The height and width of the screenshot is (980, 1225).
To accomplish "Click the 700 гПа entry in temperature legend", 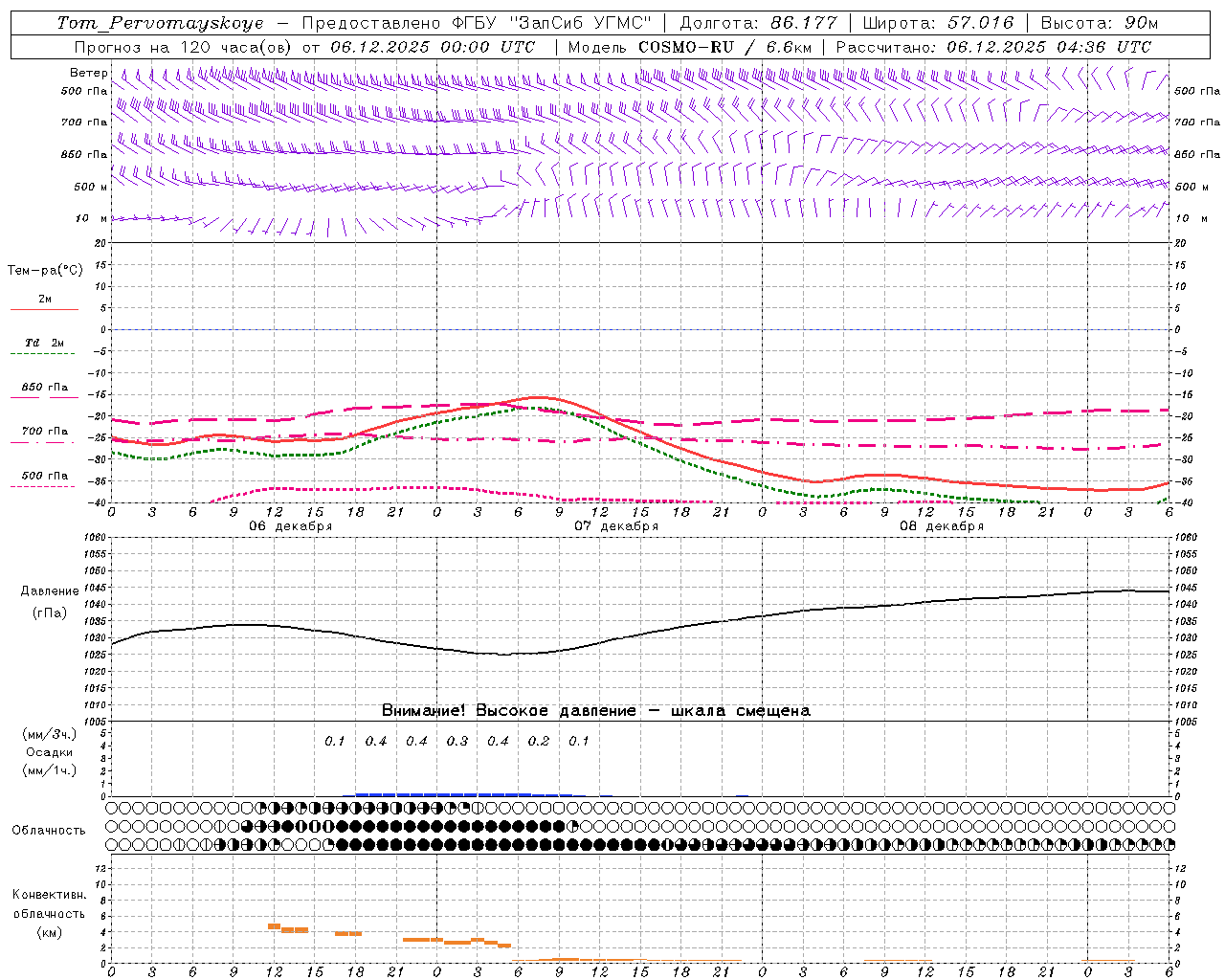I will pos(45,432).
